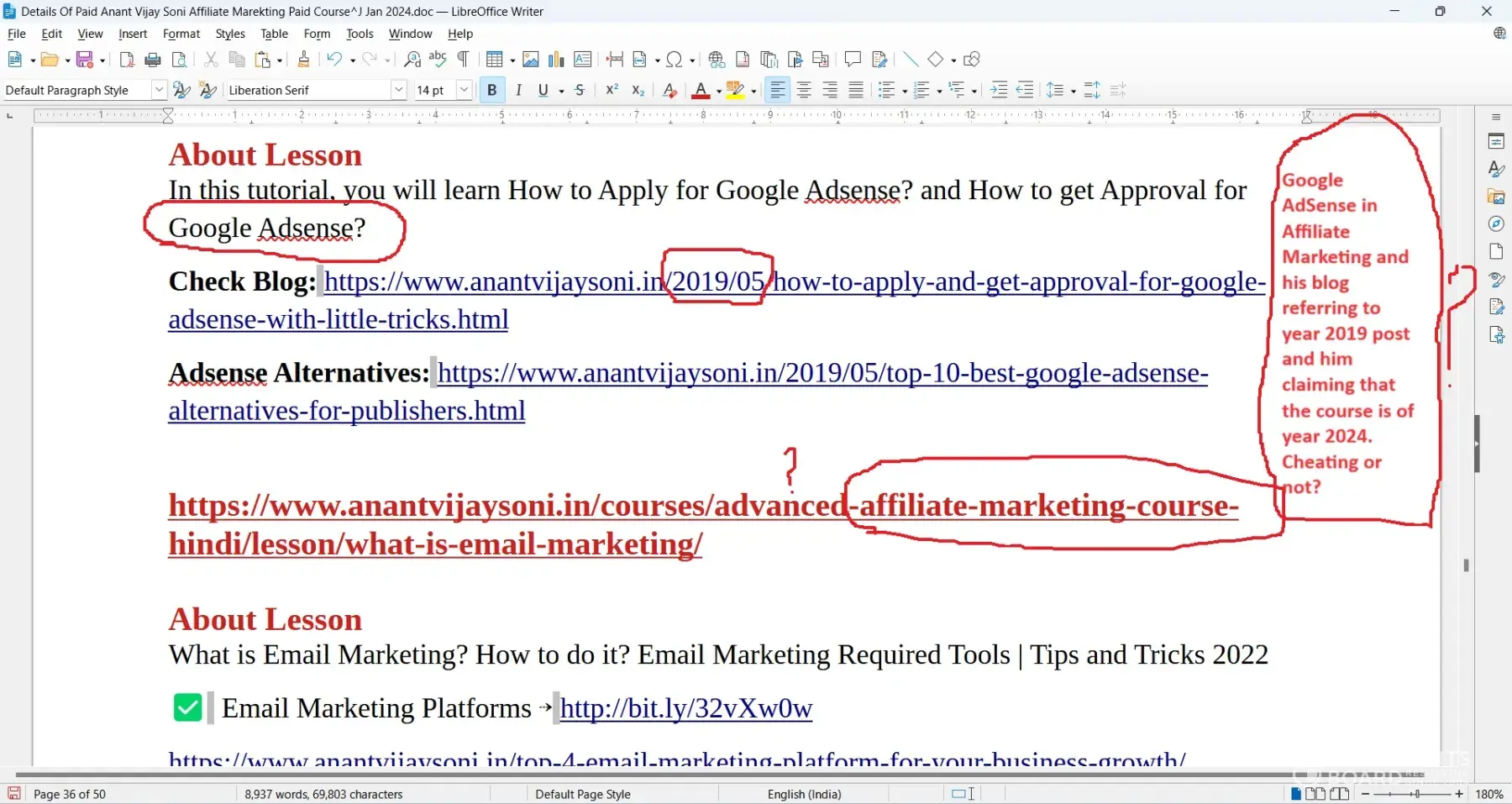The width and height of the screenshot is (1512, 804).
Task: Open Find and Replace tool
Action: pyautogui.click(x=412, y=60)
